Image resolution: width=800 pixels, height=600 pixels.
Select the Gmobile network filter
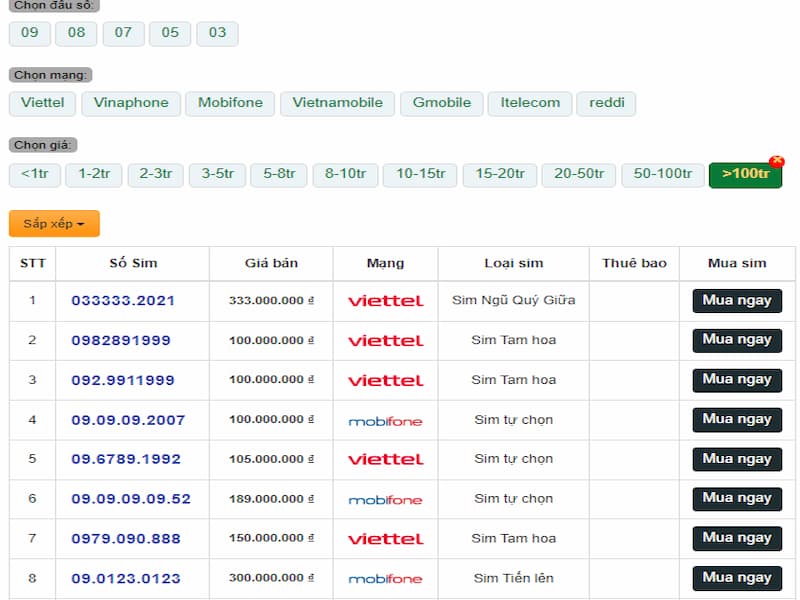coord(442,104)
